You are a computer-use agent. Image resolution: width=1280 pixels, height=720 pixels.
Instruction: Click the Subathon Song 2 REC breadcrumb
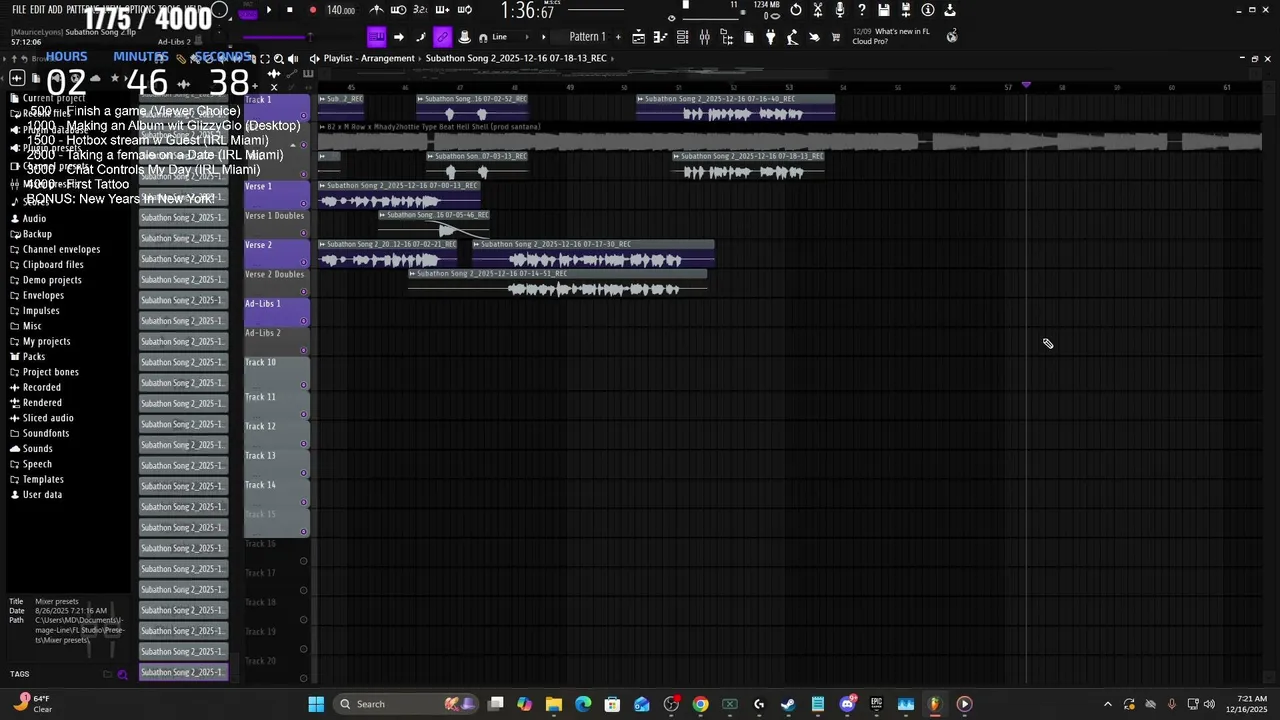516,58
